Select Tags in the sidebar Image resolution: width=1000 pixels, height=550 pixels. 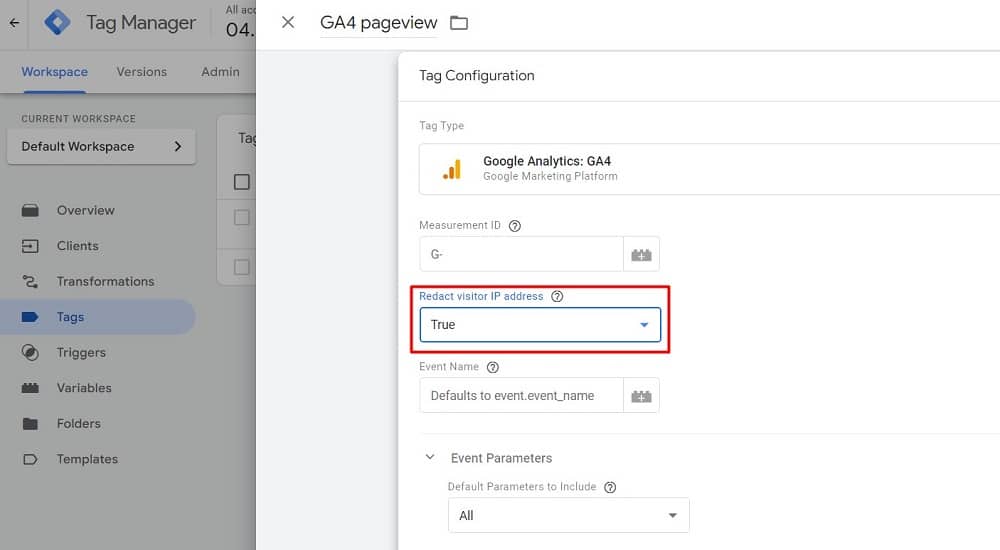pos(70,317)
